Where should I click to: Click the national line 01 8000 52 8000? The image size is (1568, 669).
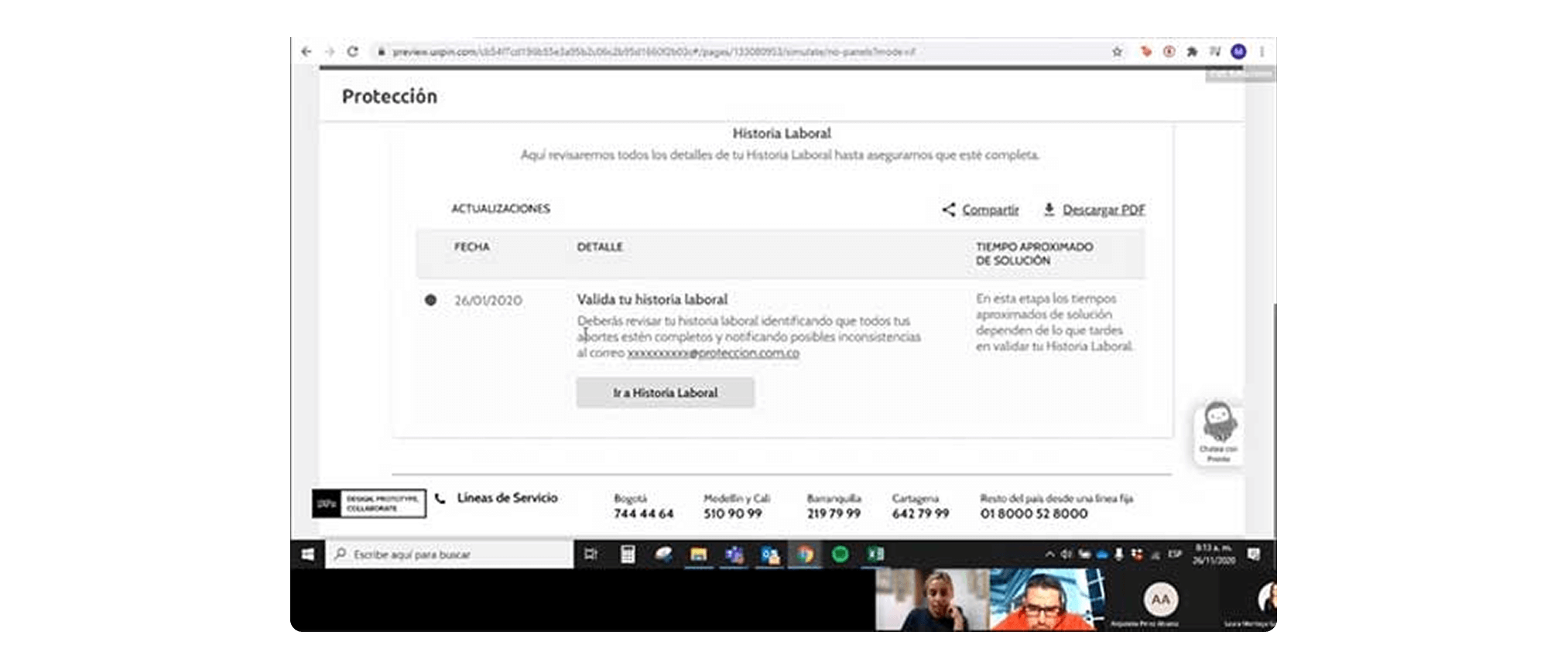pyautogui.click(x=1034, y=514)
